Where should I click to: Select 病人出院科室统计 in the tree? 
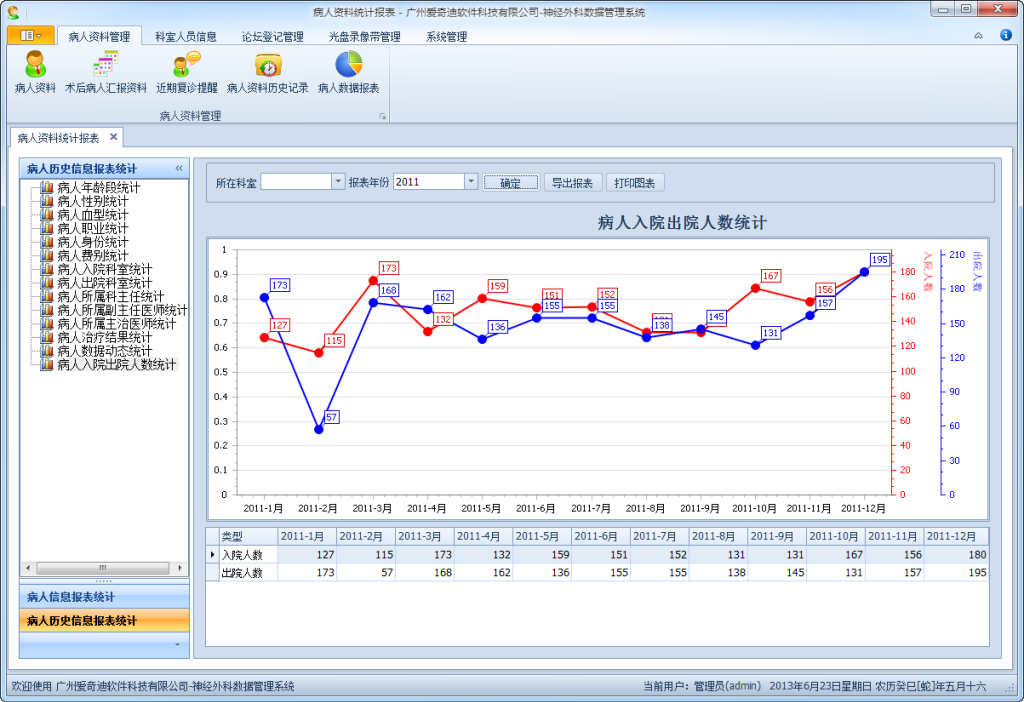point(104,283)
